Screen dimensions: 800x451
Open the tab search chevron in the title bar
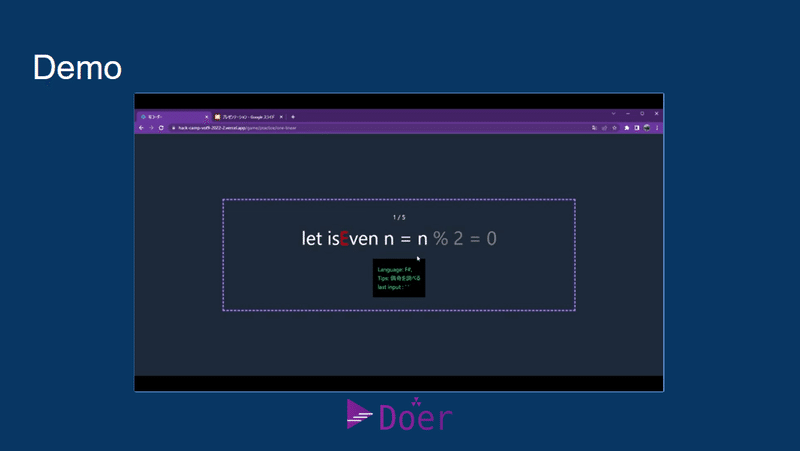(613, 114)
